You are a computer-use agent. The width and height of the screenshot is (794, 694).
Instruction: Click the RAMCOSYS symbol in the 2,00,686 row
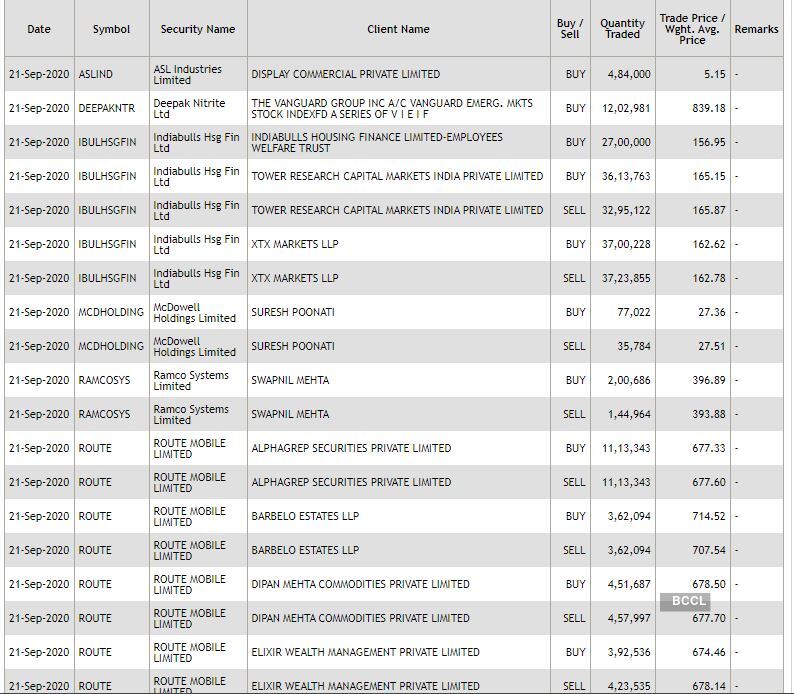(x=104, y=380)
